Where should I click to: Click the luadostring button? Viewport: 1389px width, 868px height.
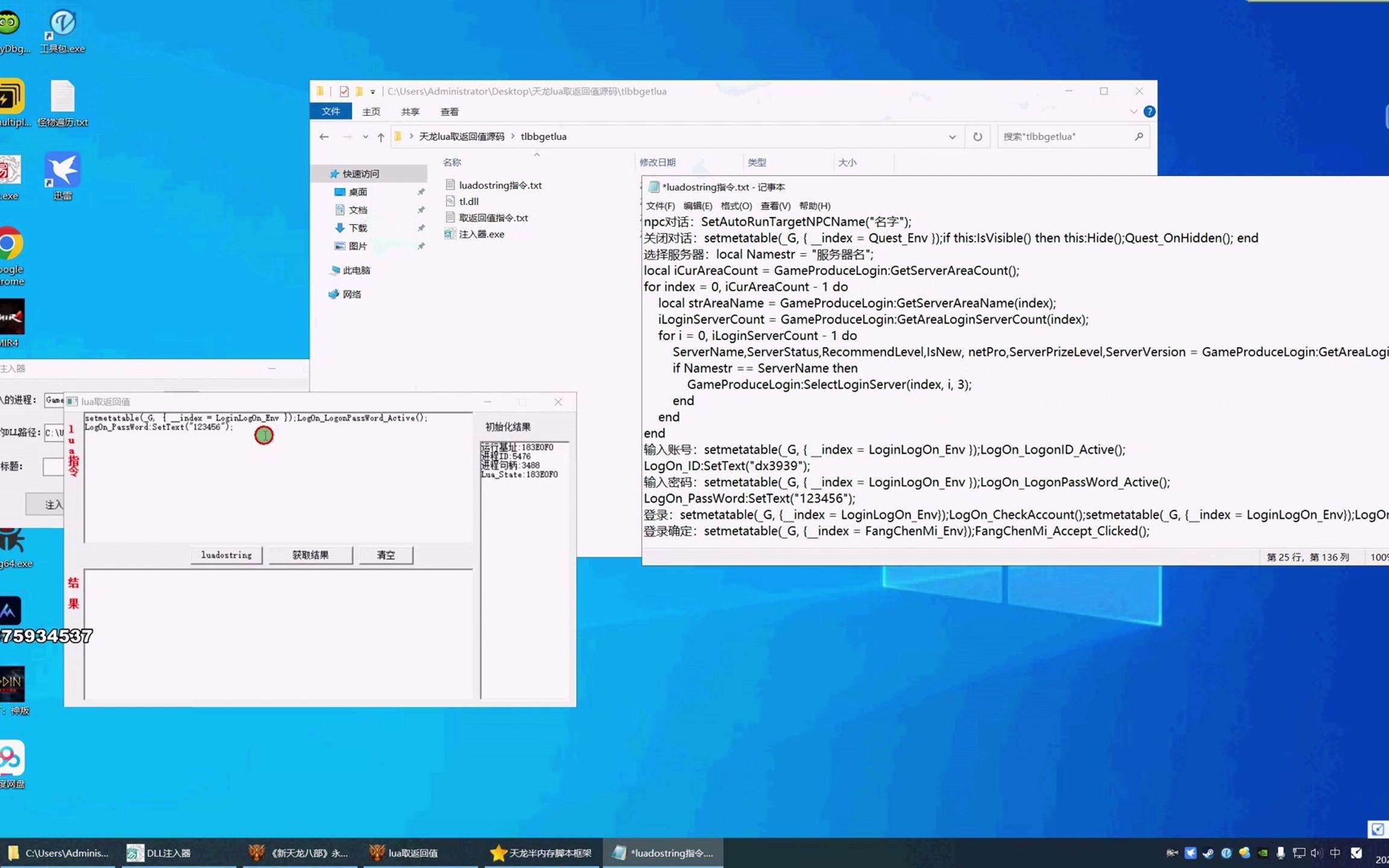tap(226, 555)
